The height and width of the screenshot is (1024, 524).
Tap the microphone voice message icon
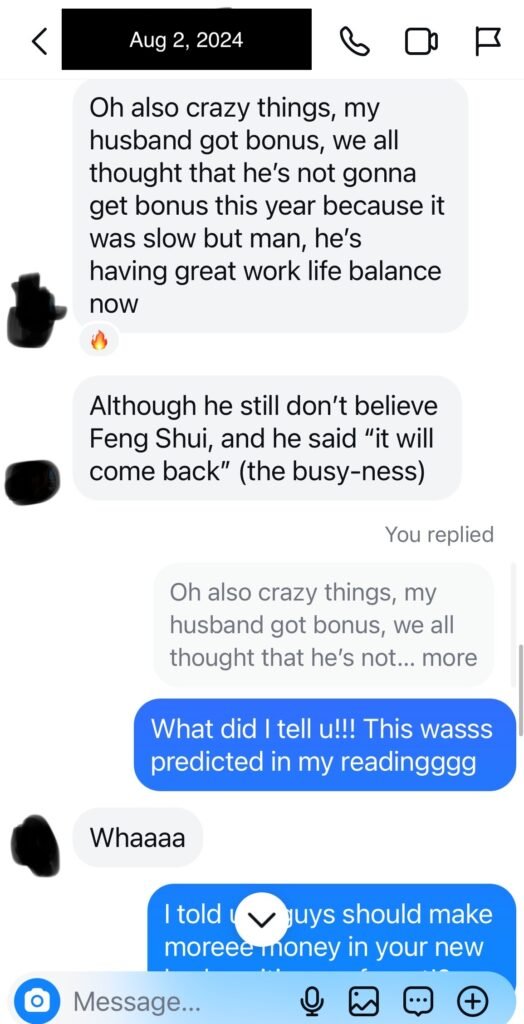[312, 1000]
